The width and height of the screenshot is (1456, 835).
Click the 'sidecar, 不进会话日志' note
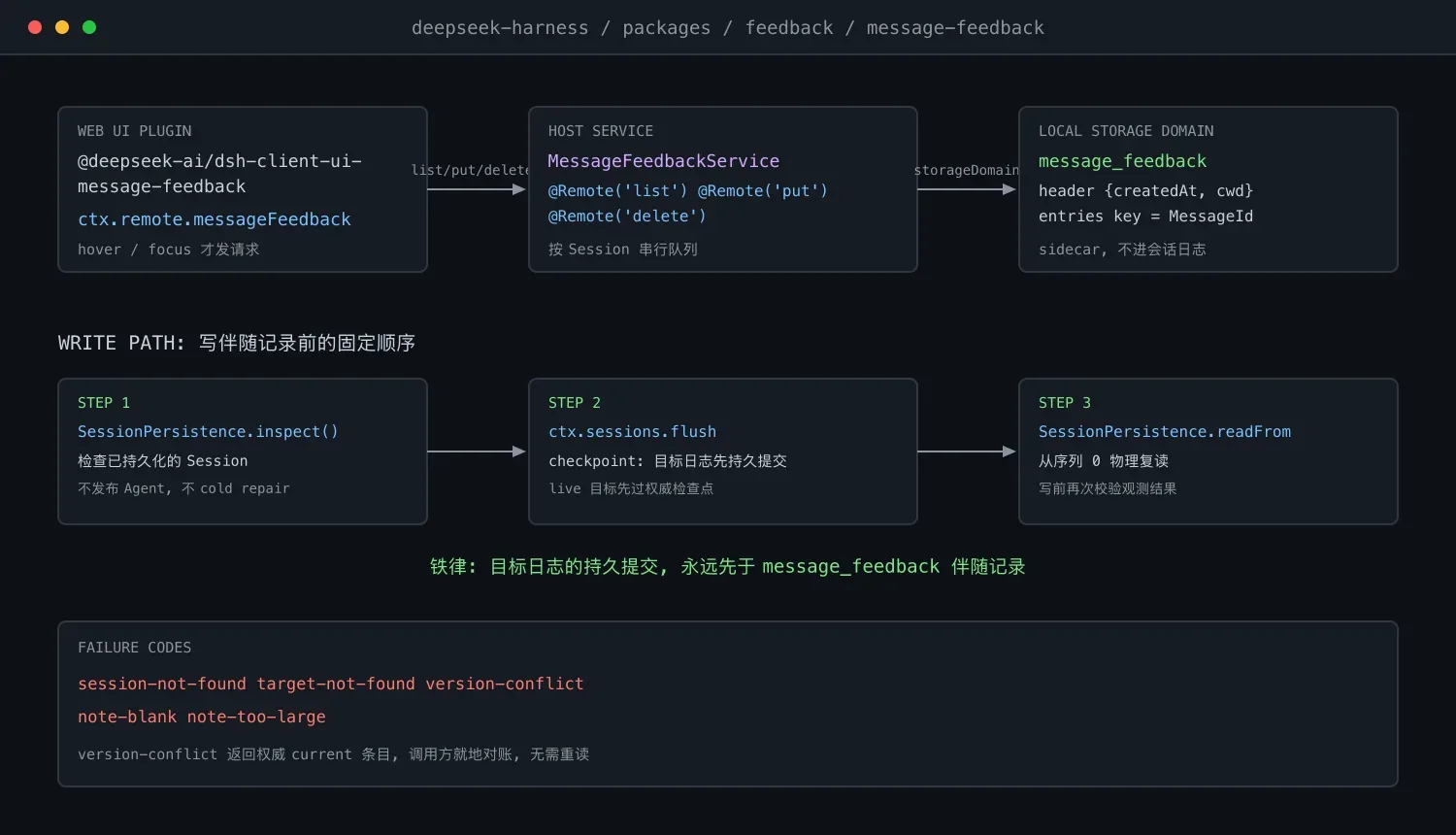[x=1122, y=250]
